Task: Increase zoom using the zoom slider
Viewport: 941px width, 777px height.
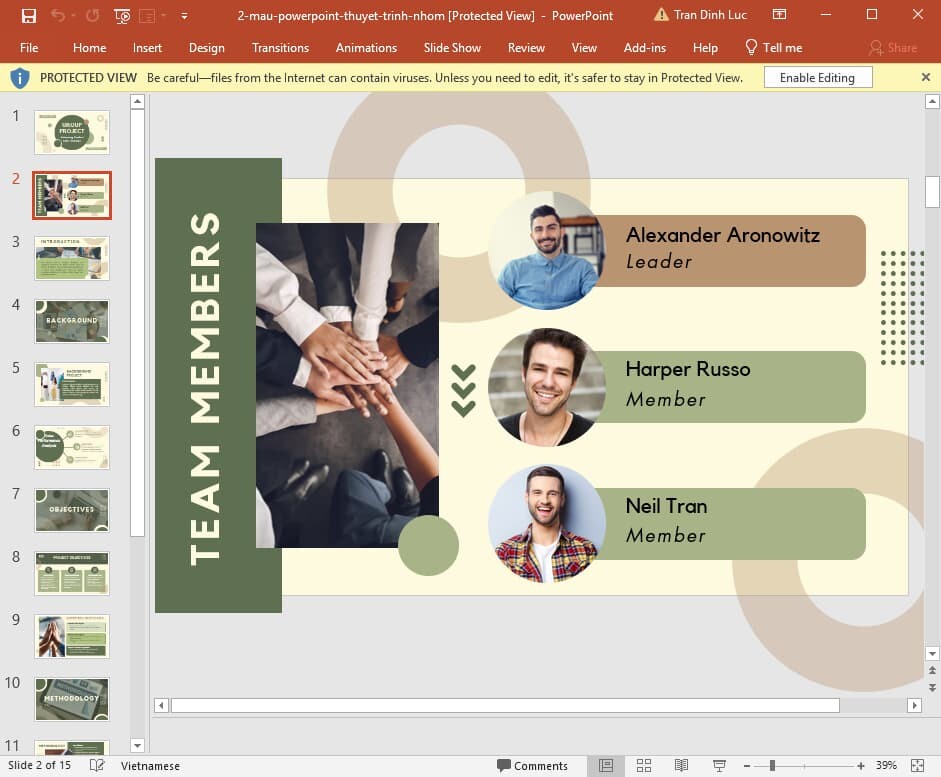Action: (858, 765)
